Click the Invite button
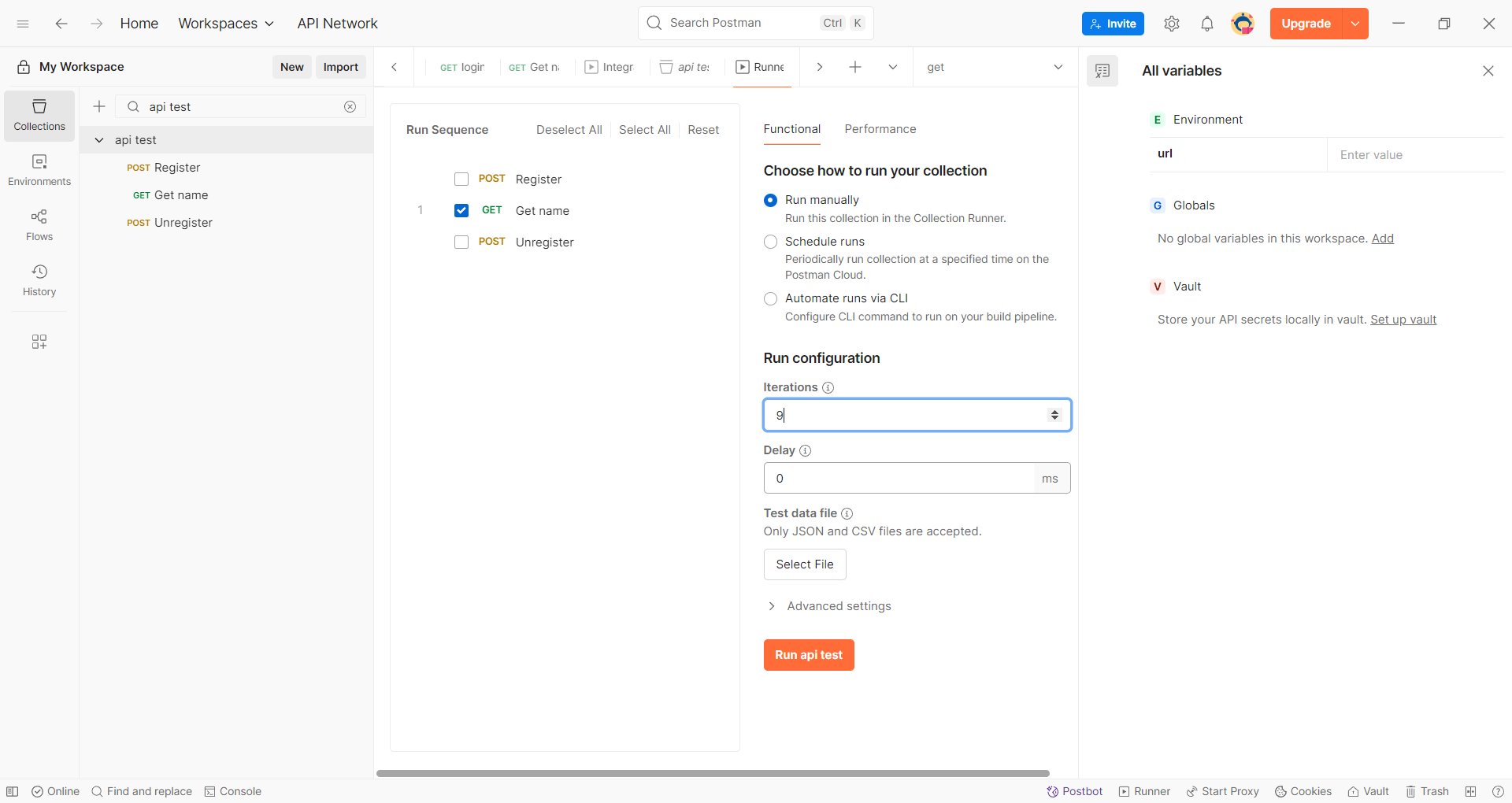The width and height of the screenshot is (1512, 803). tap(1113, 24)
